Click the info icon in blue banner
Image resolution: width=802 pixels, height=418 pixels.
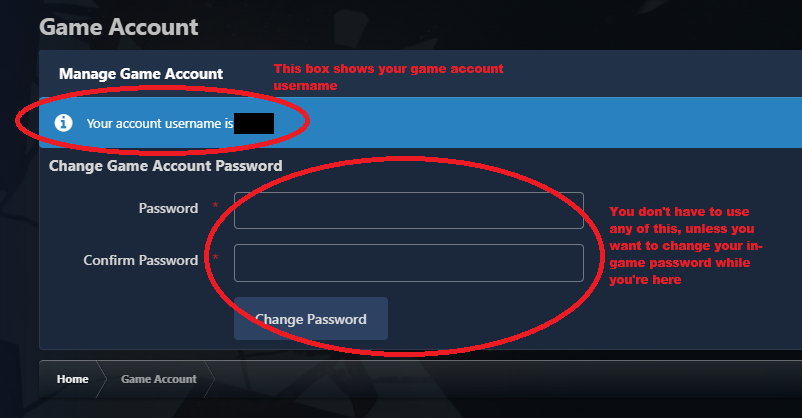63,123
